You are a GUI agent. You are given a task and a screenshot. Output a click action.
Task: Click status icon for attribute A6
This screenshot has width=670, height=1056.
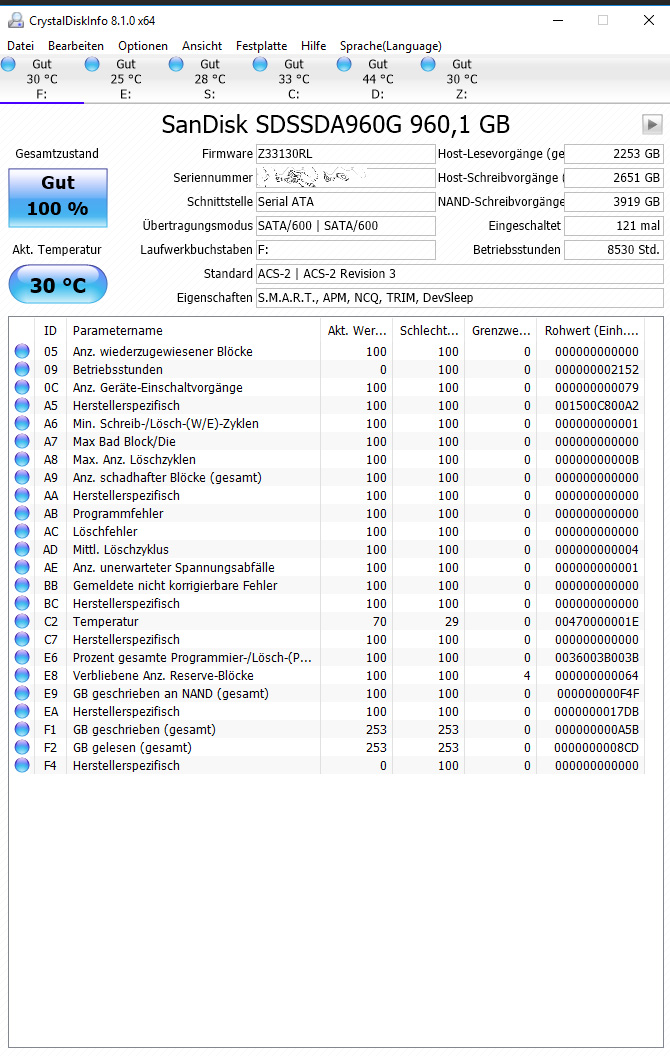click(x=22, y=423)
